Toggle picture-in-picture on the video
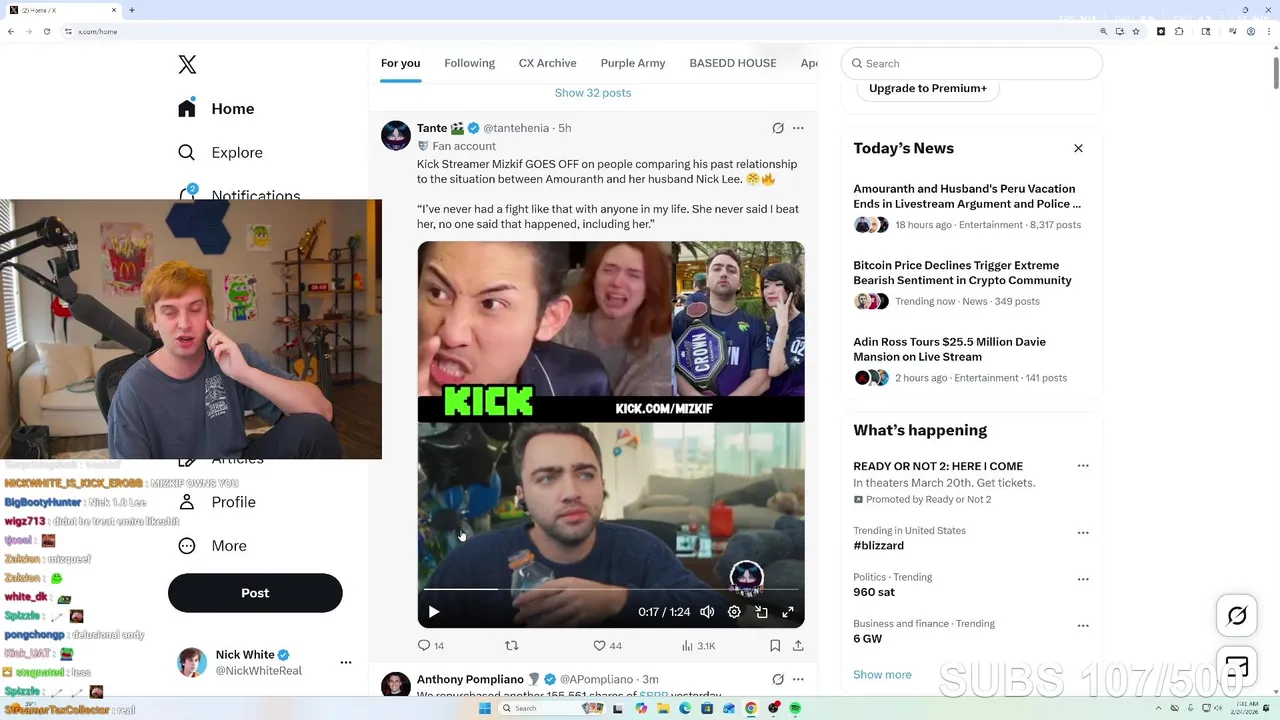 tap(761, 612)
